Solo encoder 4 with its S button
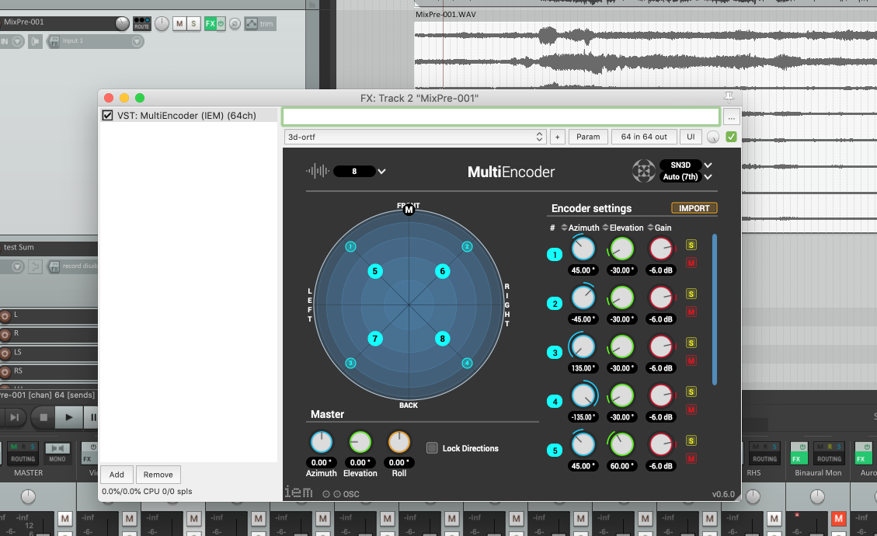The width and height of the screenshot is (877, 536). (x=691, y=392)
